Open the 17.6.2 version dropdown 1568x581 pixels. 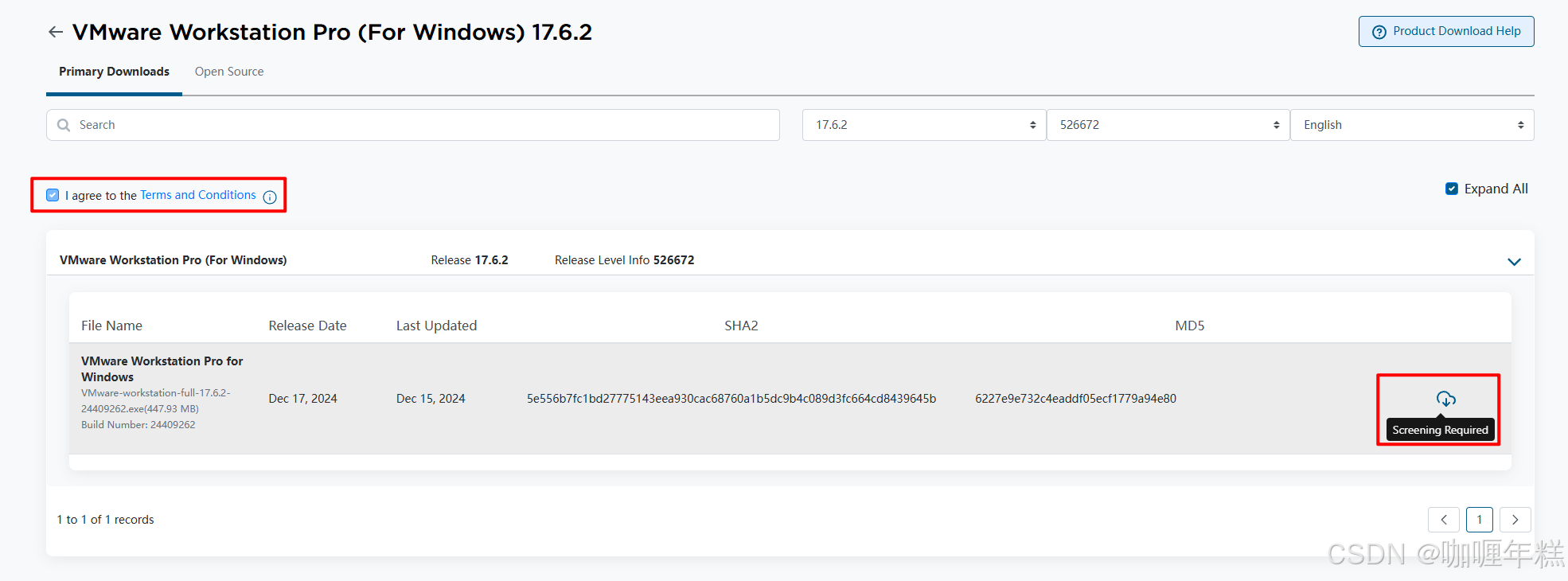point(924,125)
